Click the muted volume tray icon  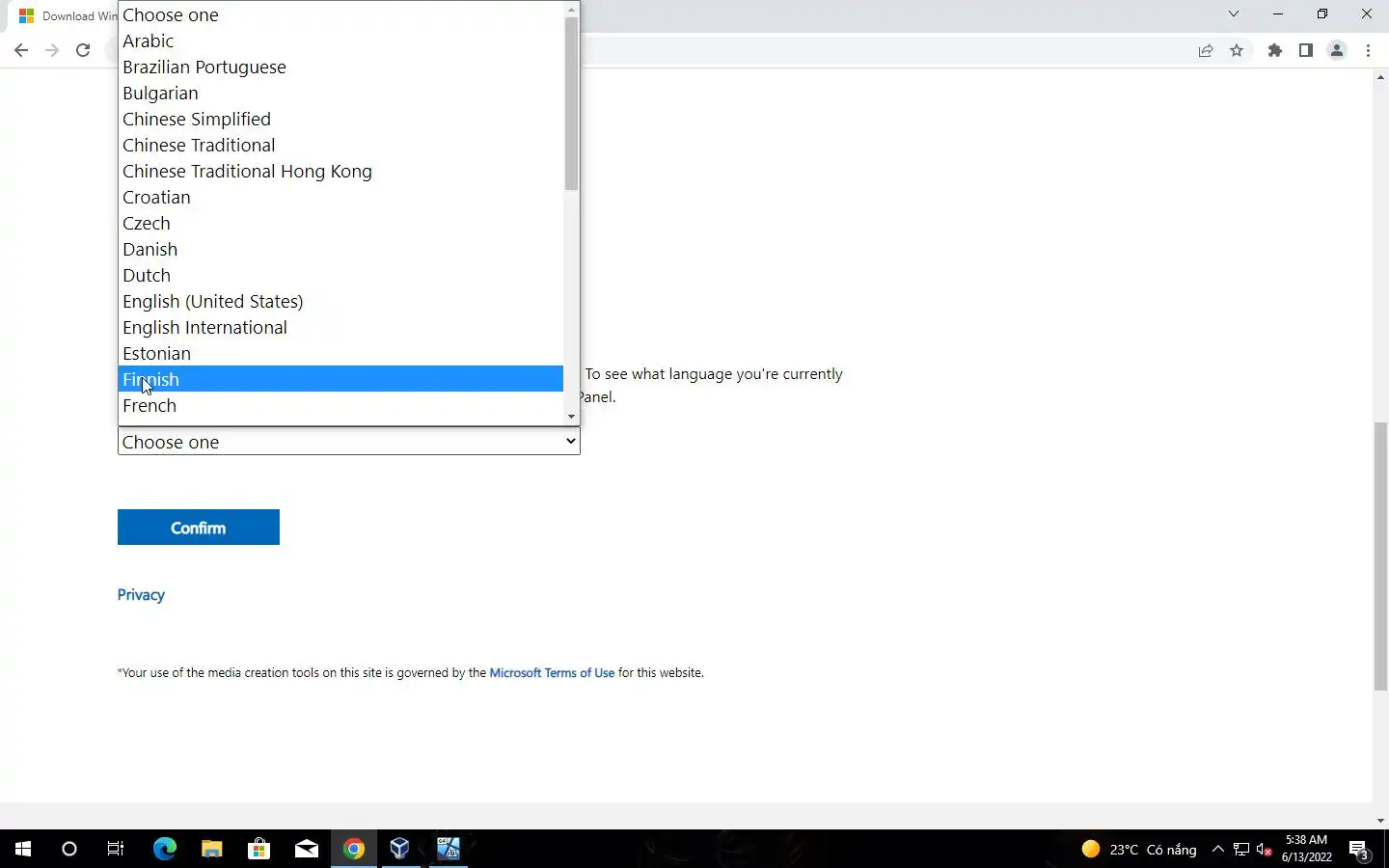(1265, 850)
